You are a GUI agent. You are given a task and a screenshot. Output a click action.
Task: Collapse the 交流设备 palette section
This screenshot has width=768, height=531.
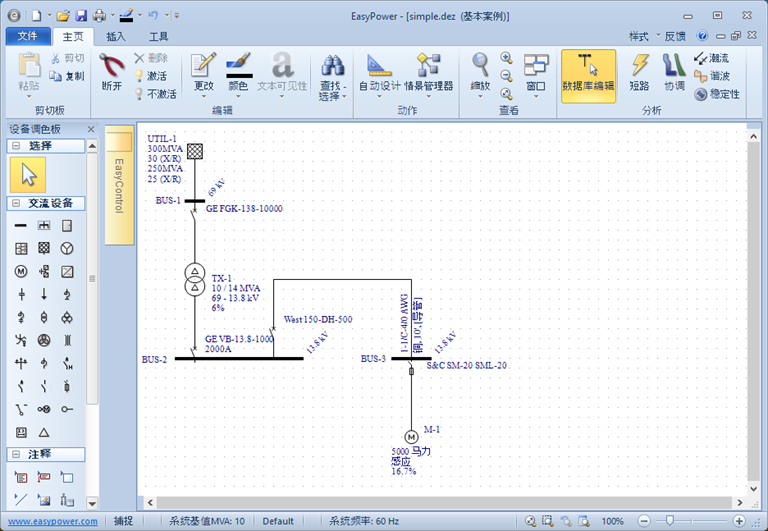16,203
